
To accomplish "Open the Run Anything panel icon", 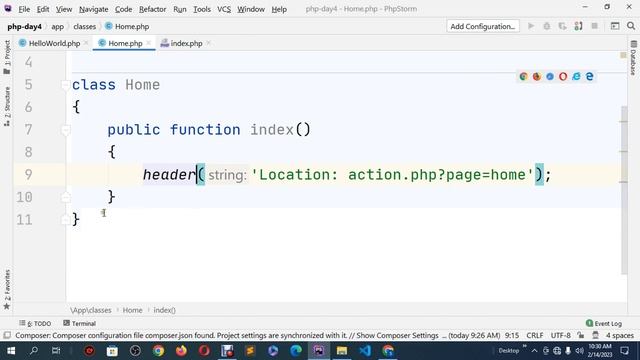I will coord(615,26).
